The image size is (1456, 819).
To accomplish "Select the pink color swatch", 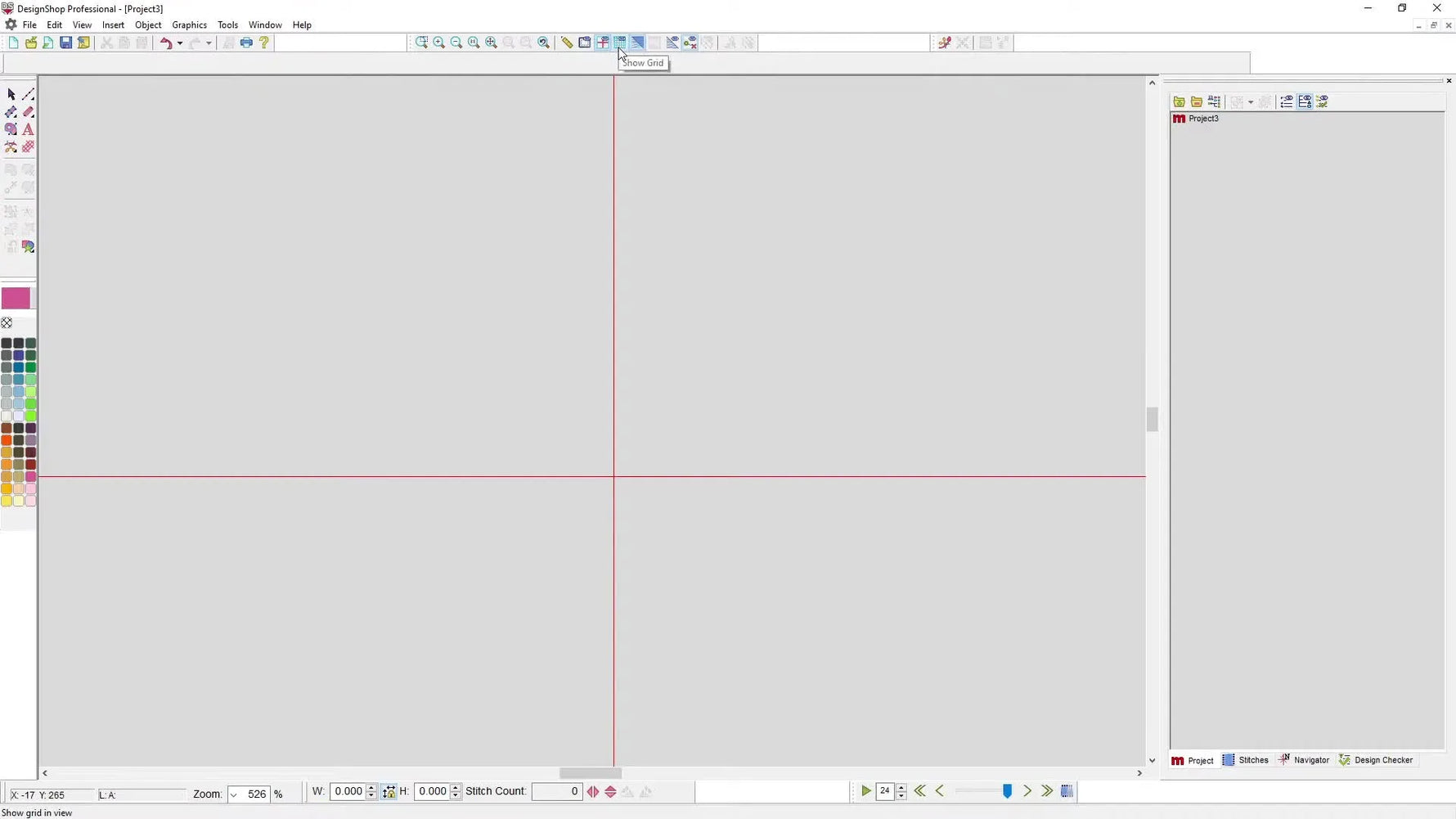I will pyautogui.click(x=16, y=298).
